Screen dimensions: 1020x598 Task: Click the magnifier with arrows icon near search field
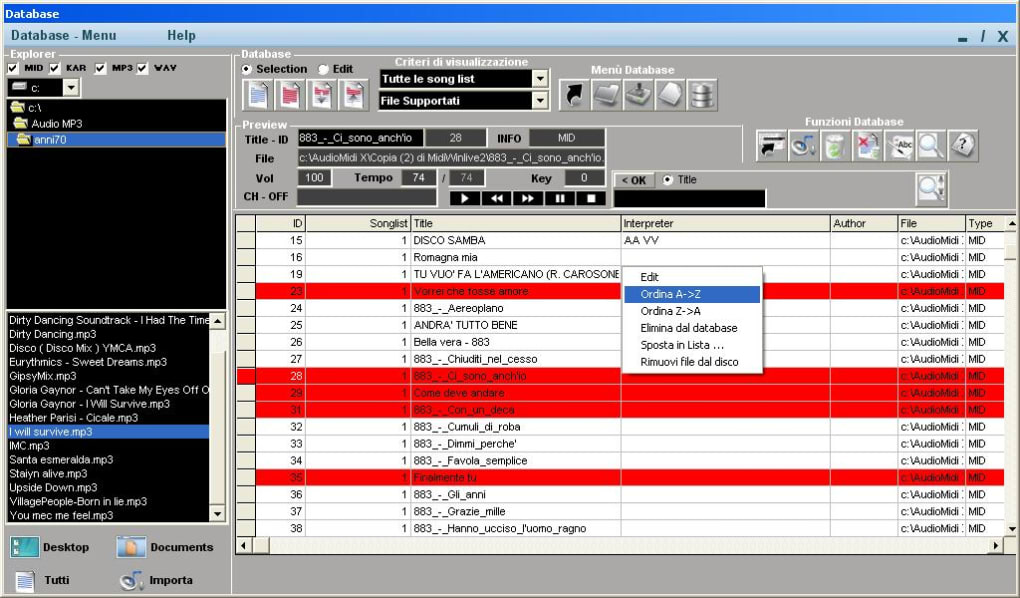(932, 189)
